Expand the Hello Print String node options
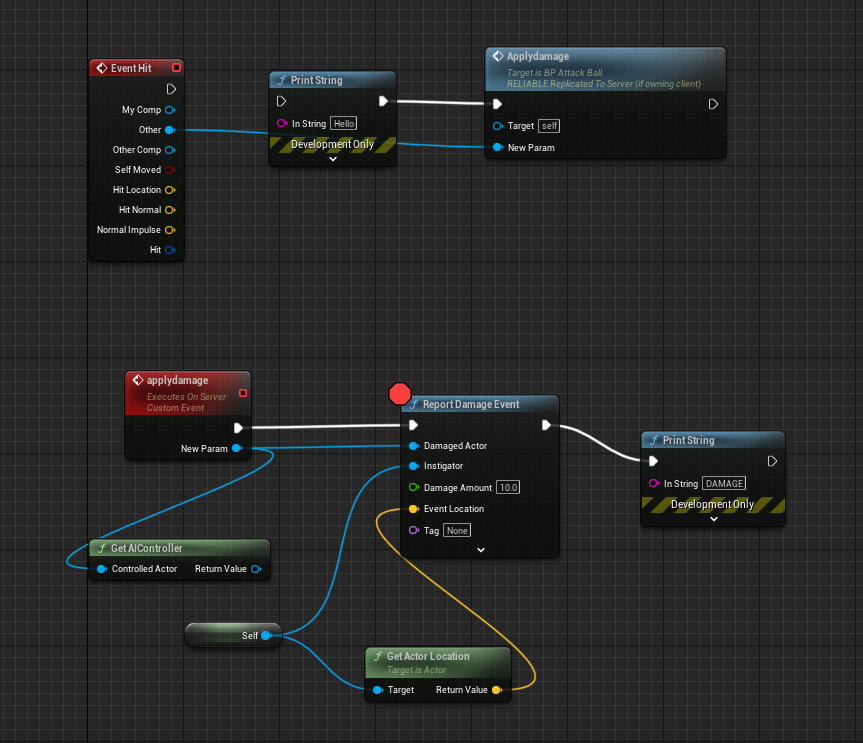This screenshot has width=863, height=743. click(x=332, y=159)
